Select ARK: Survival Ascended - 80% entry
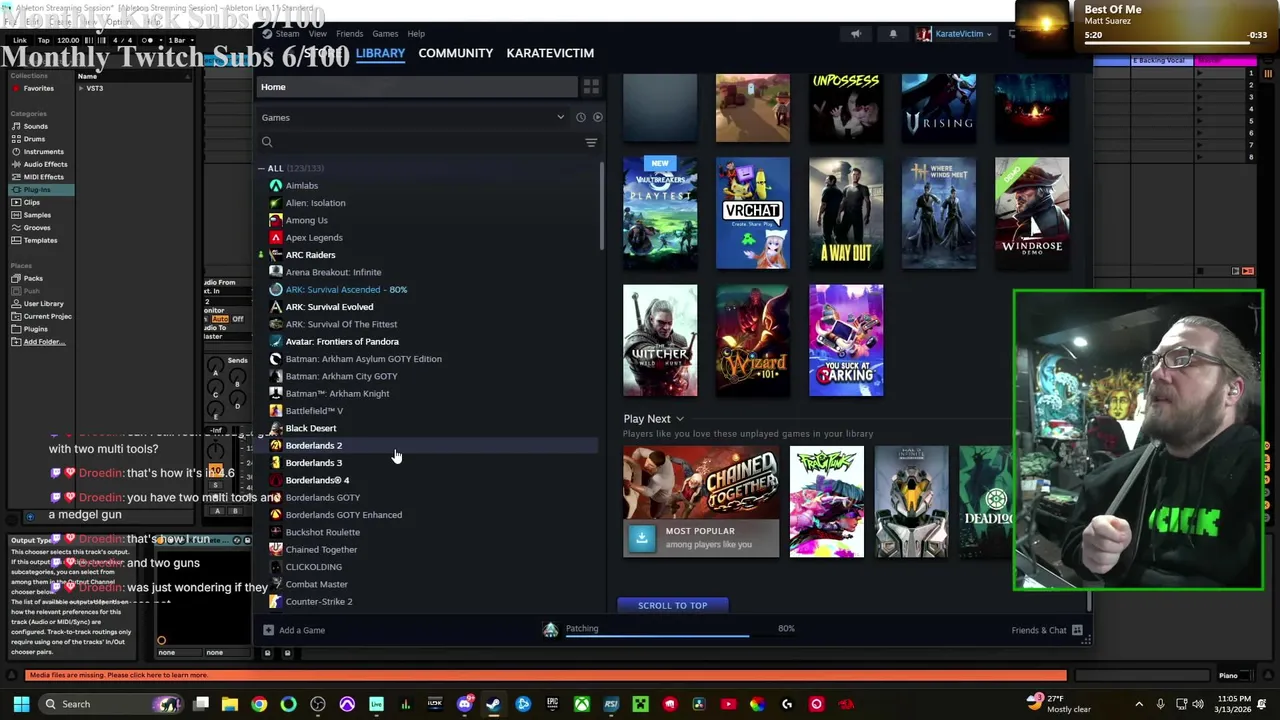This screenshot has width=1280, height=720. tap(346, 289)
